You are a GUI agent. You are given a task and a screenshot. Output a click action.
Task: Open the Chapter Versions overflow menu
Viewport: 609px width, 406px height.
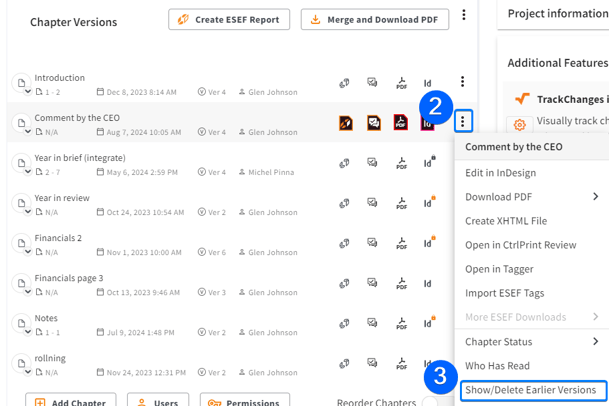(x=464, y=16)
